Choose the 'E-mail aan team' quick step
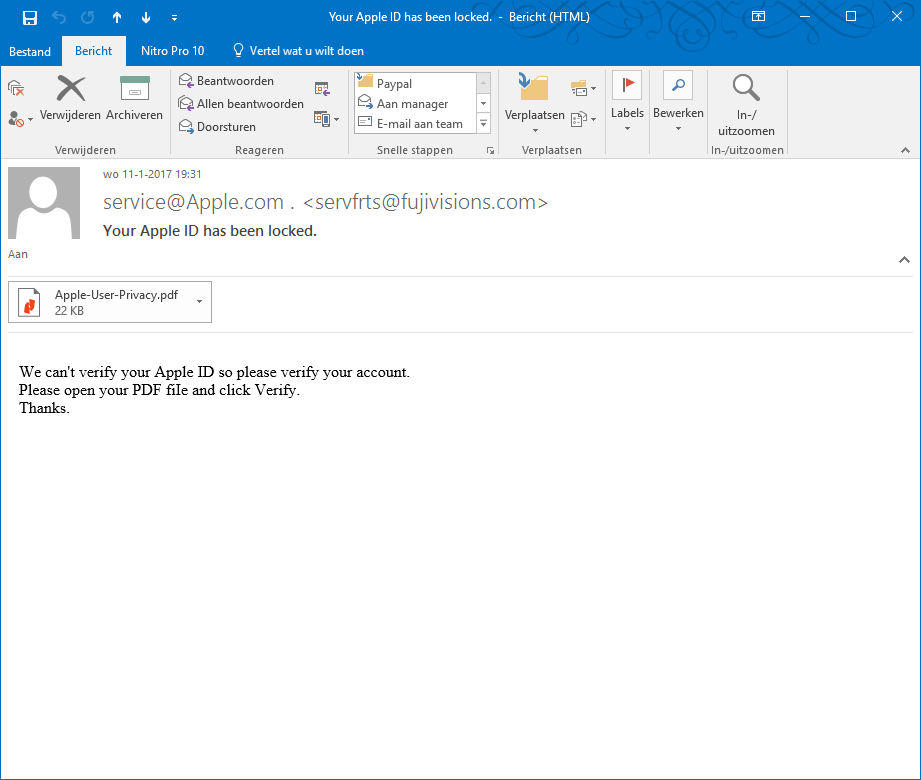The image size is (921, 780). [x=415, y=124]
